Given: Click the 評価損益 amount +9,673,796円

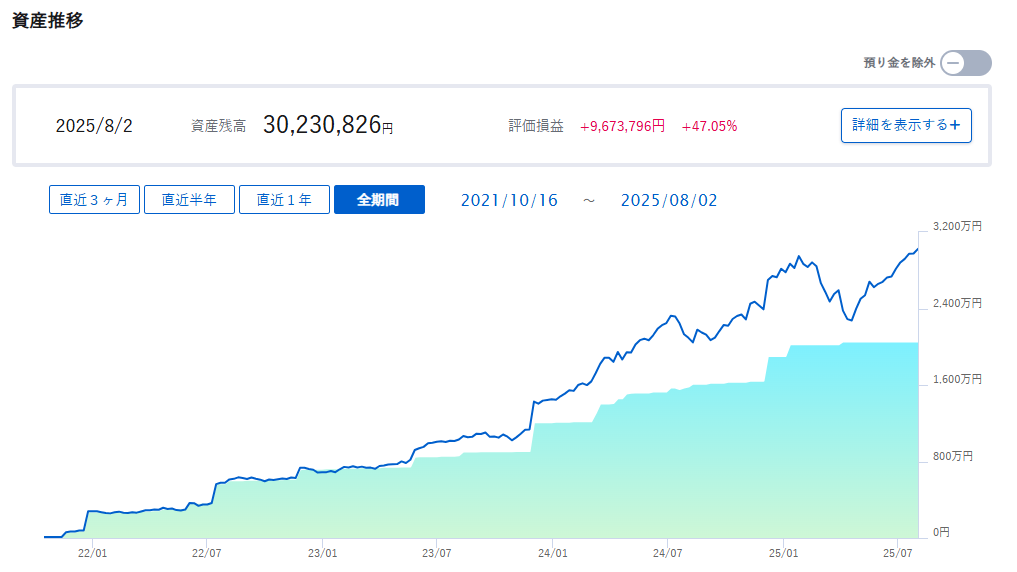Looking at the screenshot, I should coord(622,126).
